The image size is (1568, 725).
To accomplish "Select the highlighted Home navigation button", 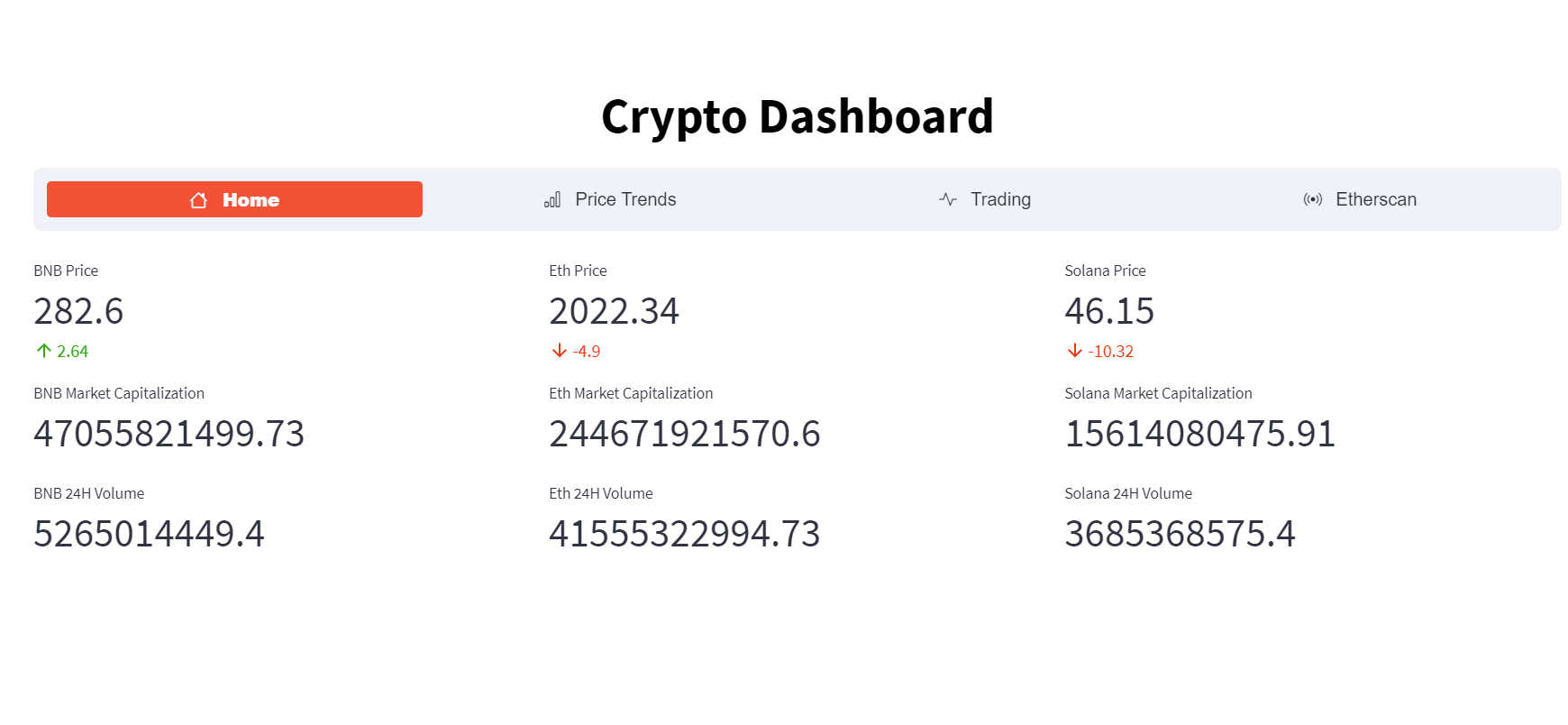I will (x=234, y=199).
